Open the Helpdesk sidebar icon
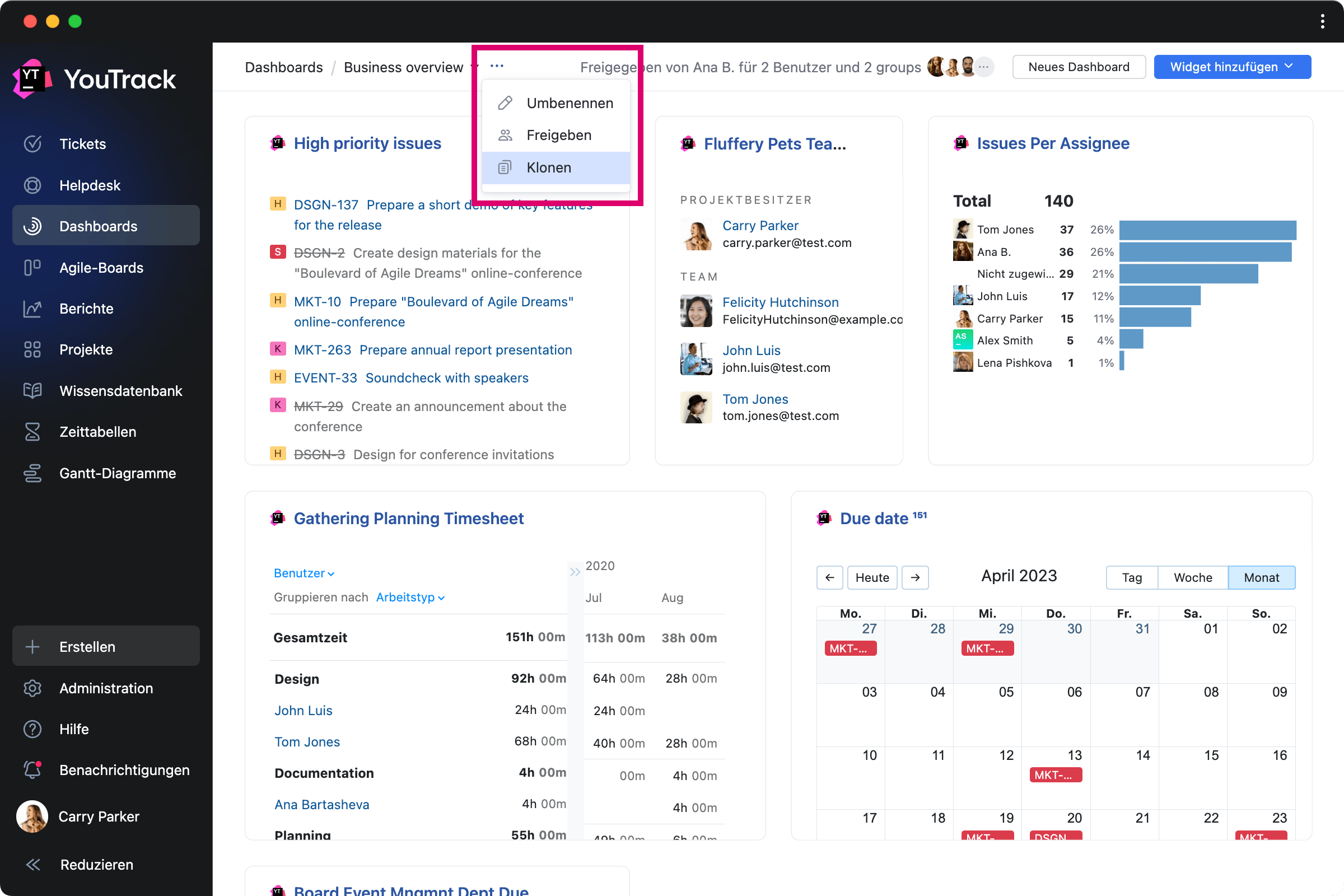1344x896 pixels. click(32, 185)
